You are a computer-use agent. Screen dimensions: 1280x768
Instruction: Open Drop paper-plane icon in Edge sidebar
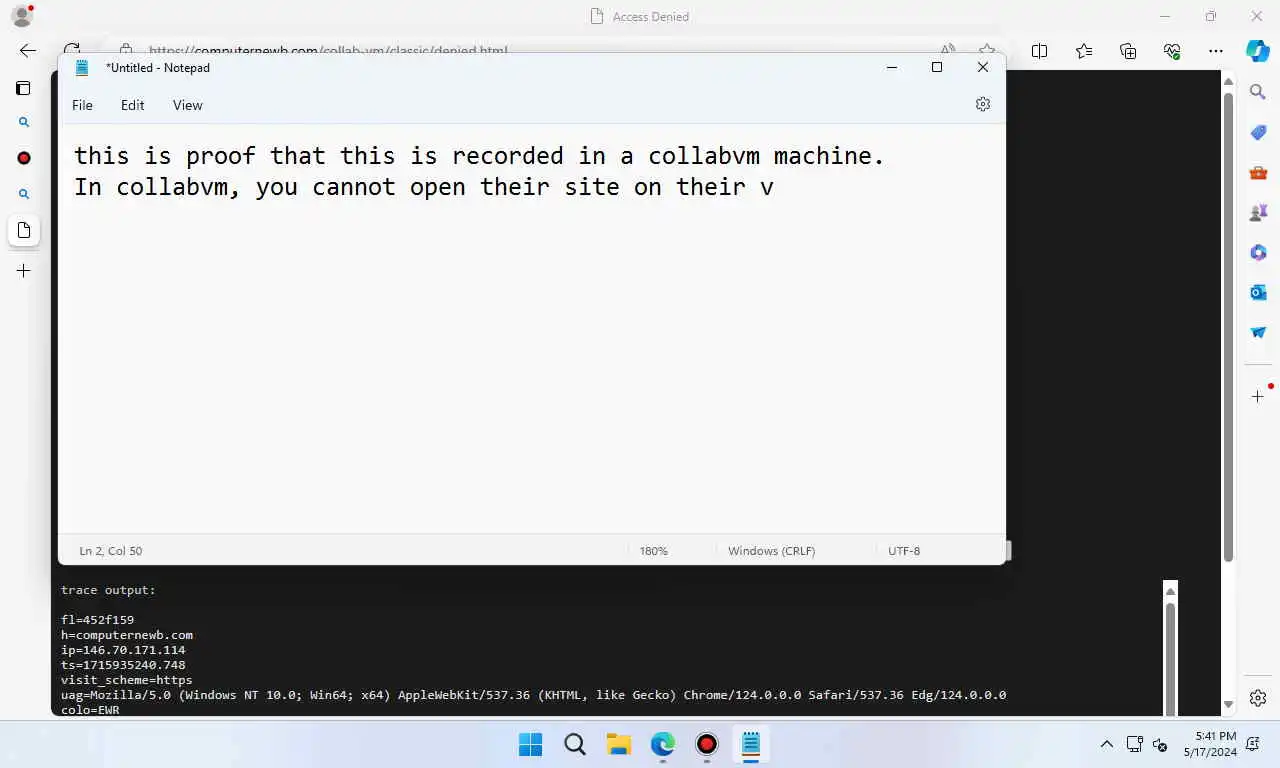point(1258,332)
